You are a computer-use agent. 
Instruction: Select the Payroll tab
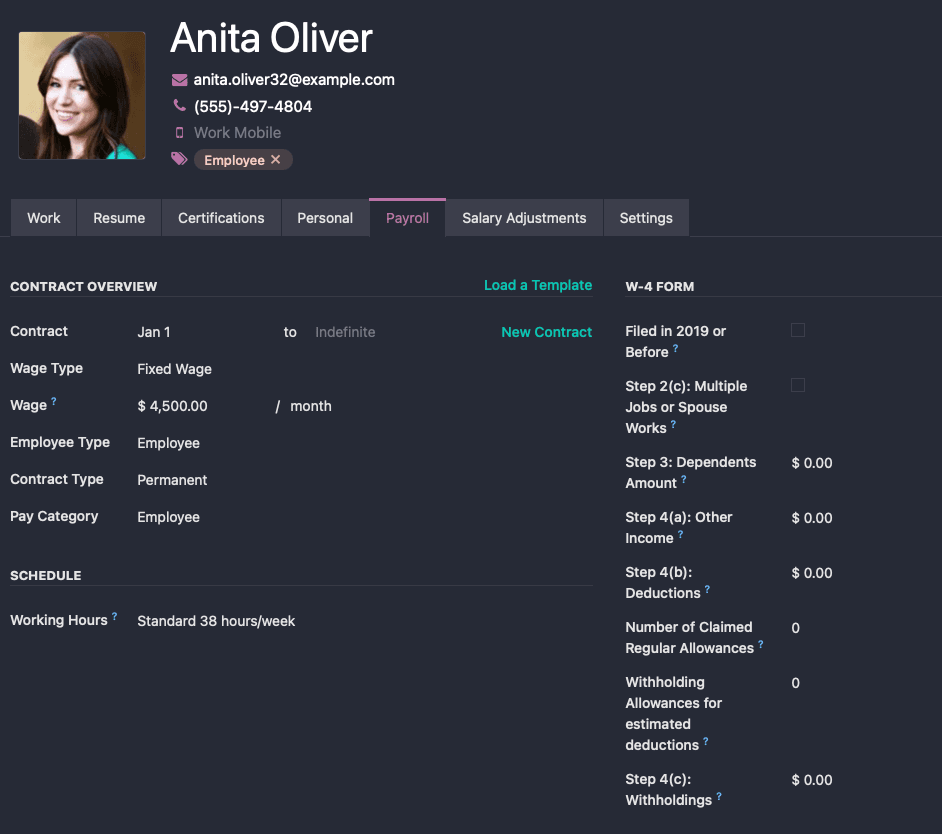point(407,218)
